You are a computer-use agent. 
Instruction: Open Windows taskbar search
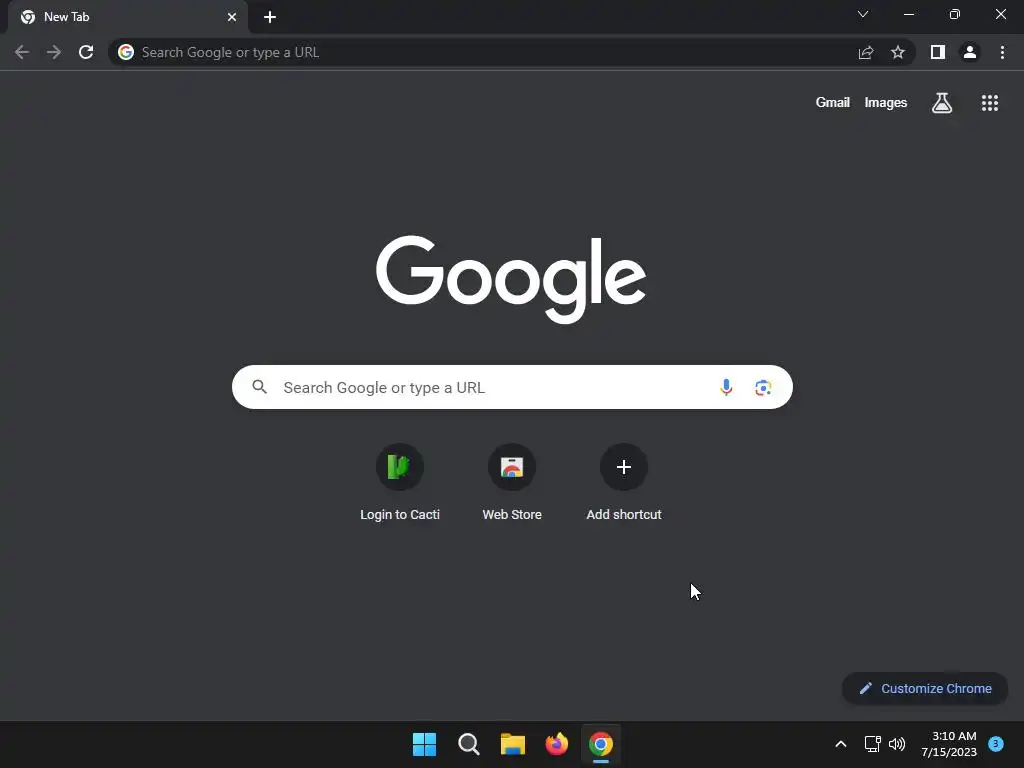tap(468, 744)
